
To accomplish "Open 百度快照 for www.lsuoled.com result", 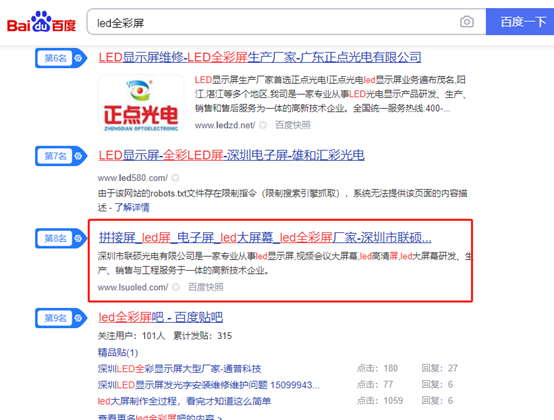I will point(206,287).
